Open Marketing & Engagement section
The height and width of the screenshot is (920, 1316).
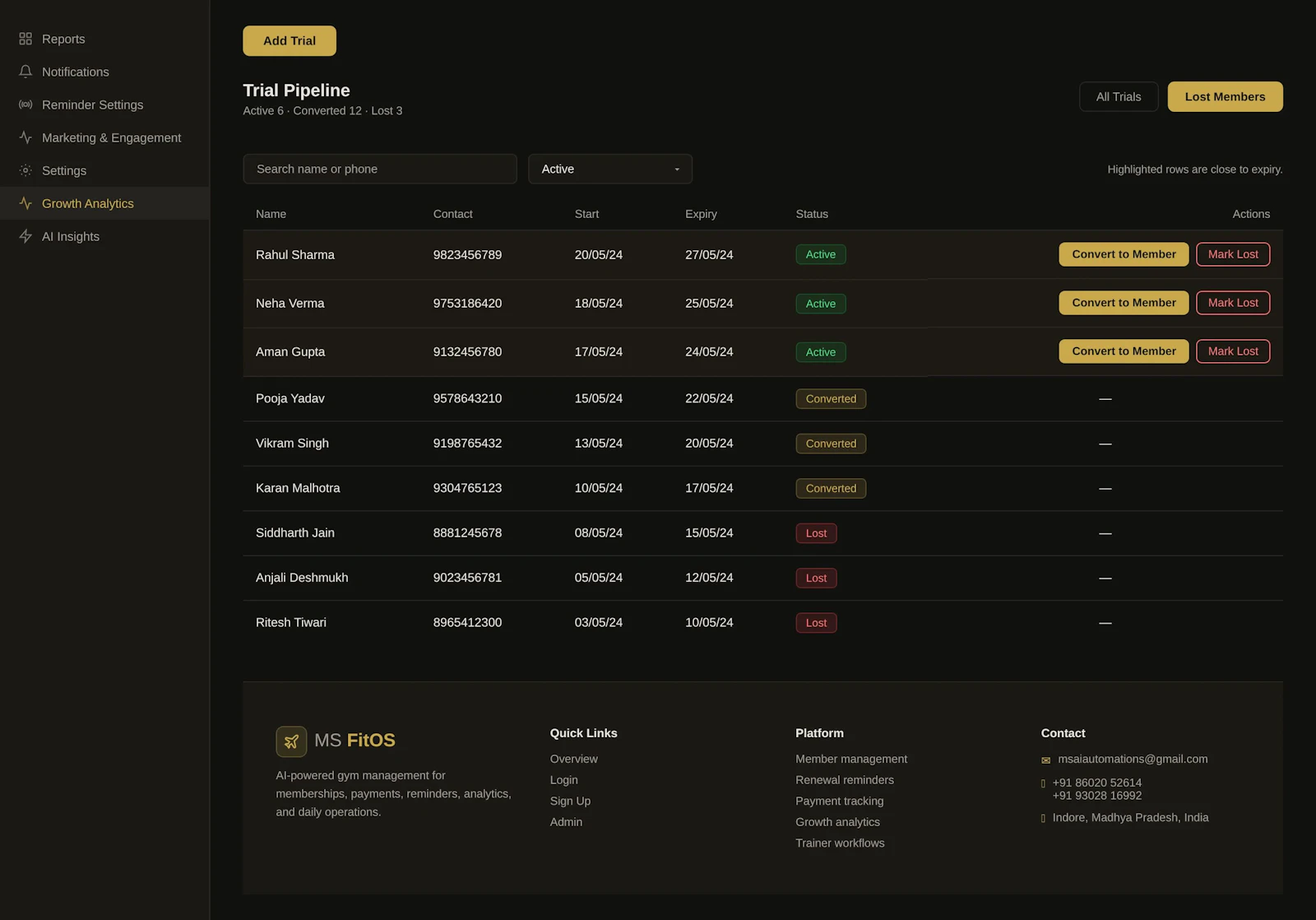point(104,137)
